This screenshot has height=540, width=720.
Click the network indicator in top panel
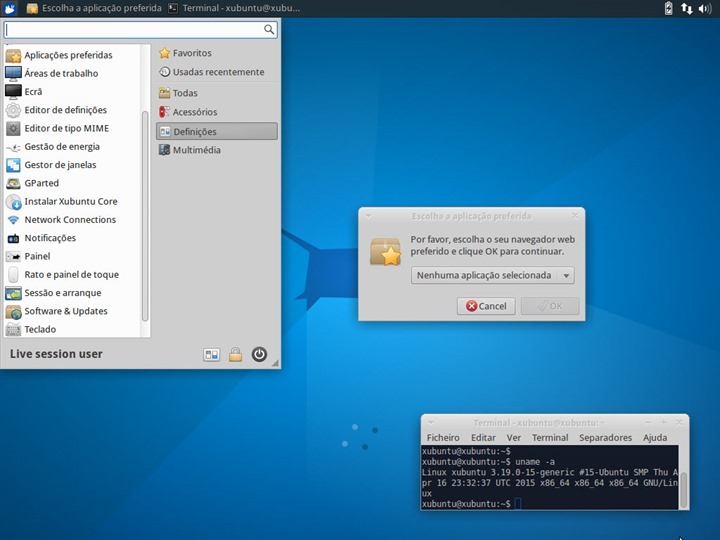click(687, 8)
